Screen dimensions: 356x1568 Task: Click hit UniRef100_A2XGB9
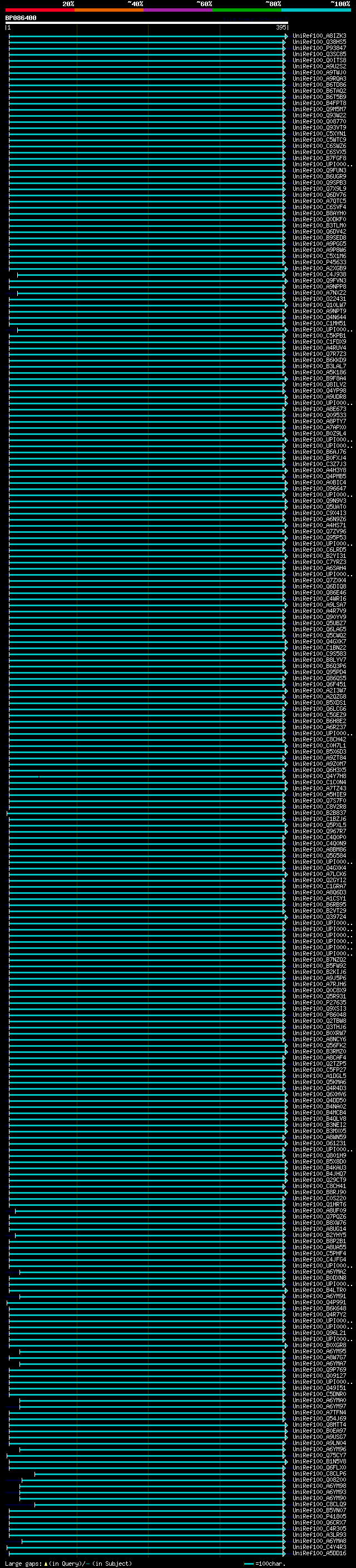point(319,269)
